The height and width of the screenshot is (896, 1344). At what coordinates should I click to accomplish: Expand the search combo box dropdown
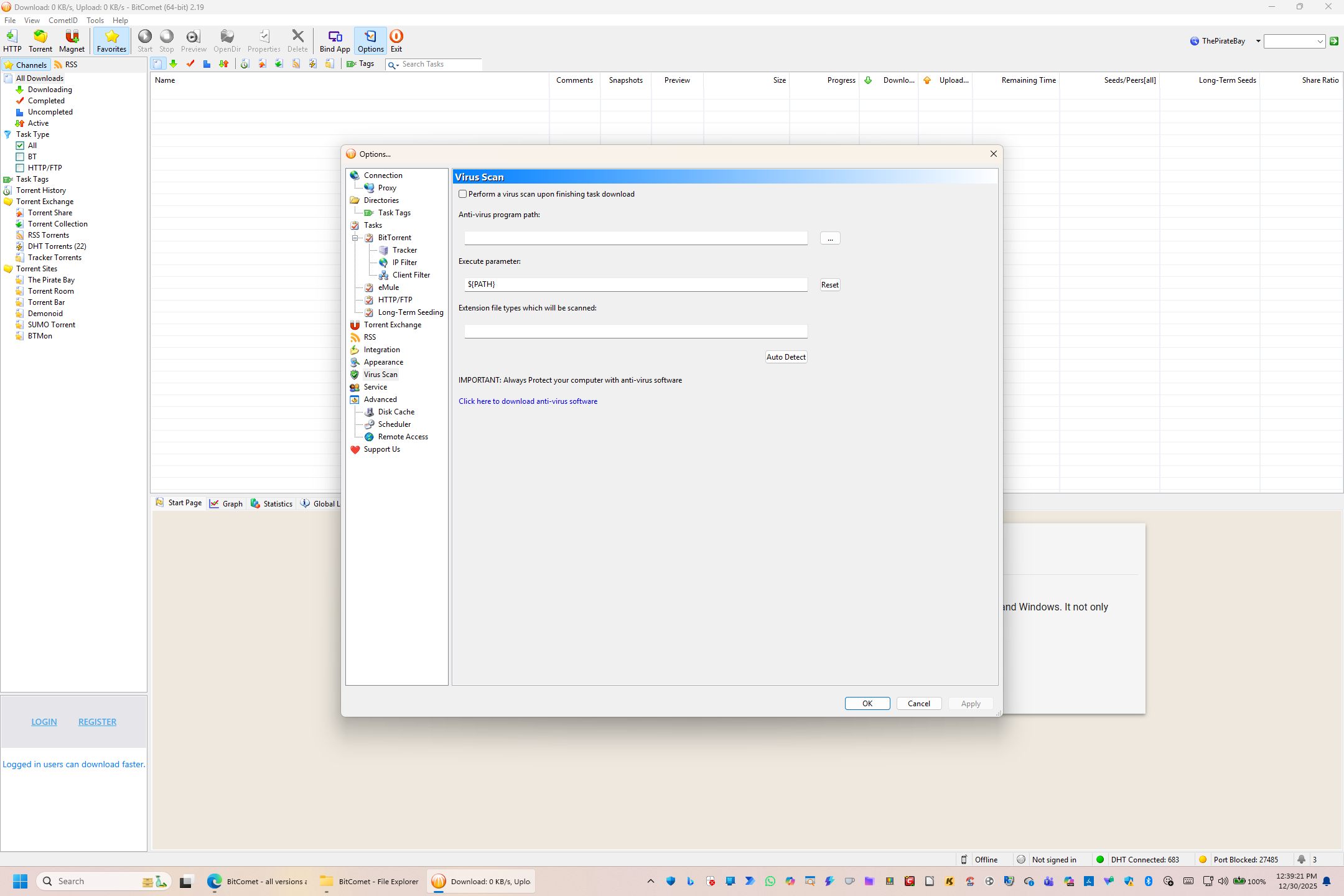coord(1320,41)
